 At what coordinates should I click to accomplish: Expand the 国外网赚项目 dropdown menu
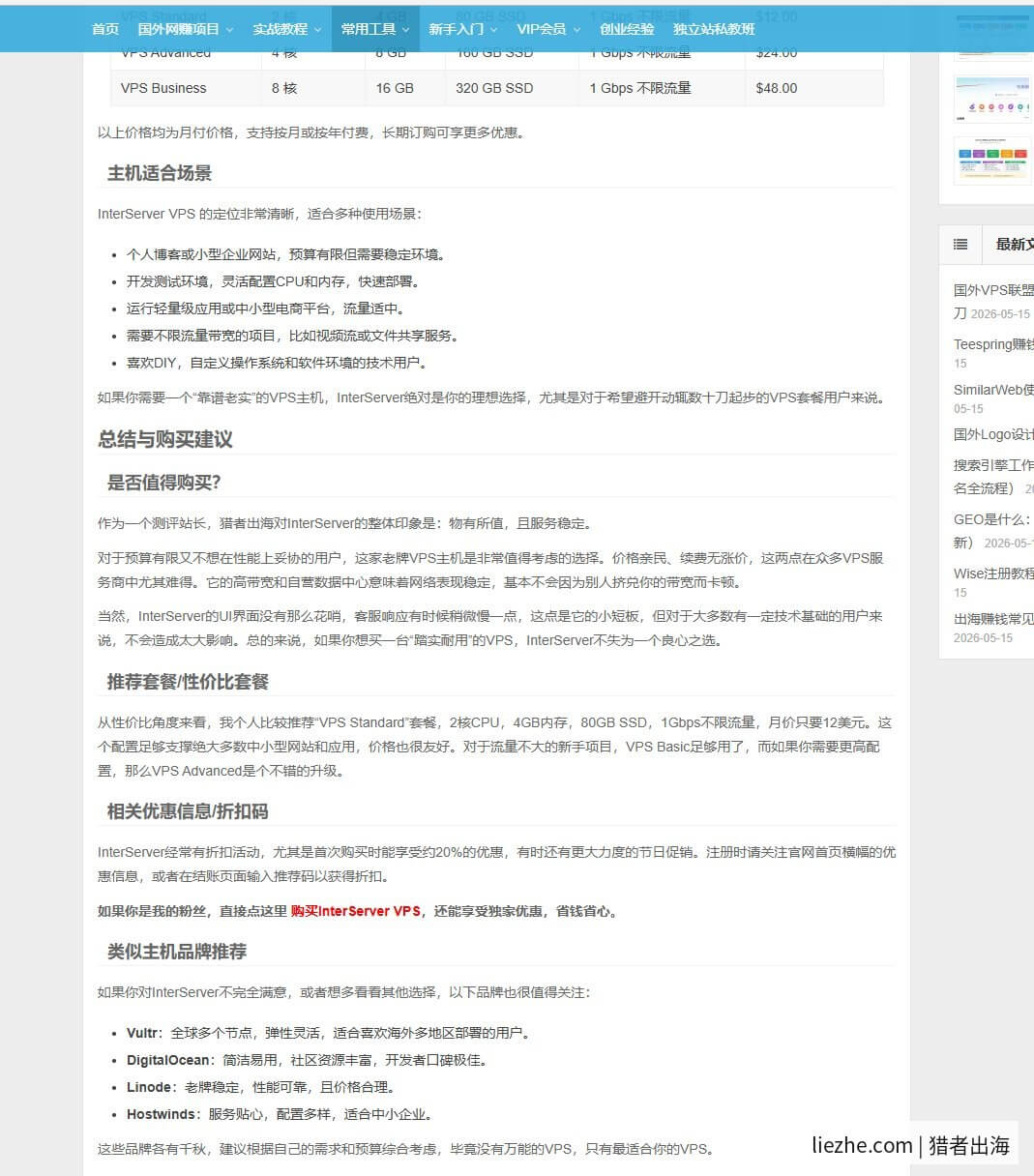tap(185, 29)
